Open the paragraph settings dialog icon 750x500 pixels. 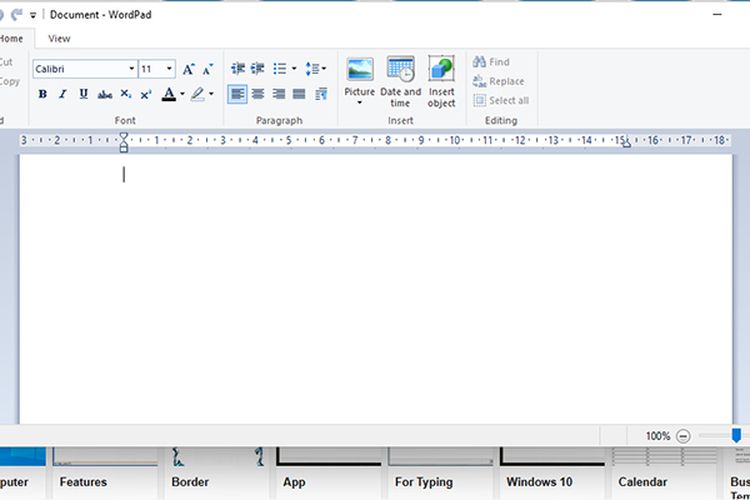tap(321, 94)
